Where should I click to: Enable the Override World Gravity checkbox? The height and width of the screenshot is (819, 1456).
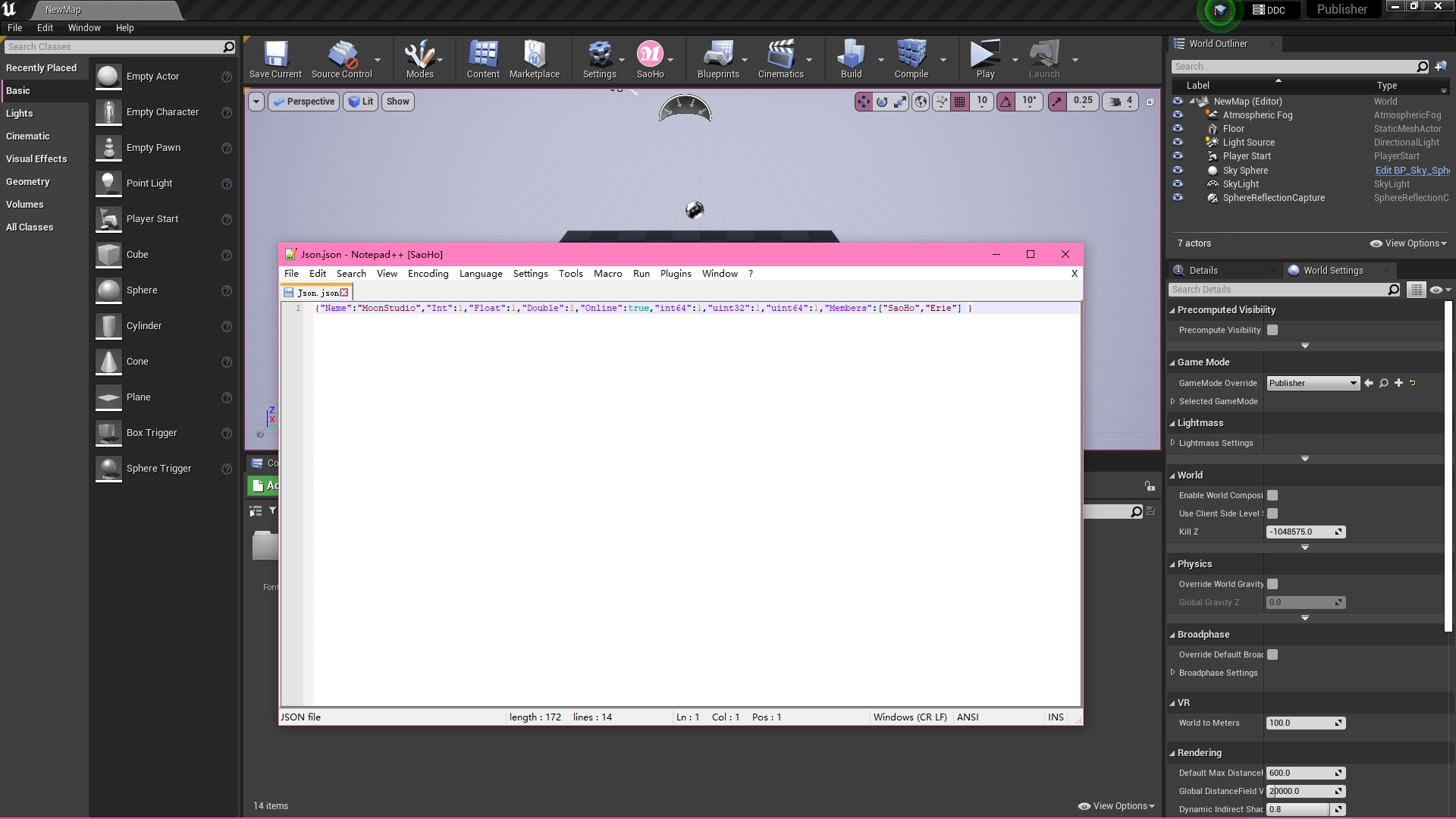(1272, 584)
